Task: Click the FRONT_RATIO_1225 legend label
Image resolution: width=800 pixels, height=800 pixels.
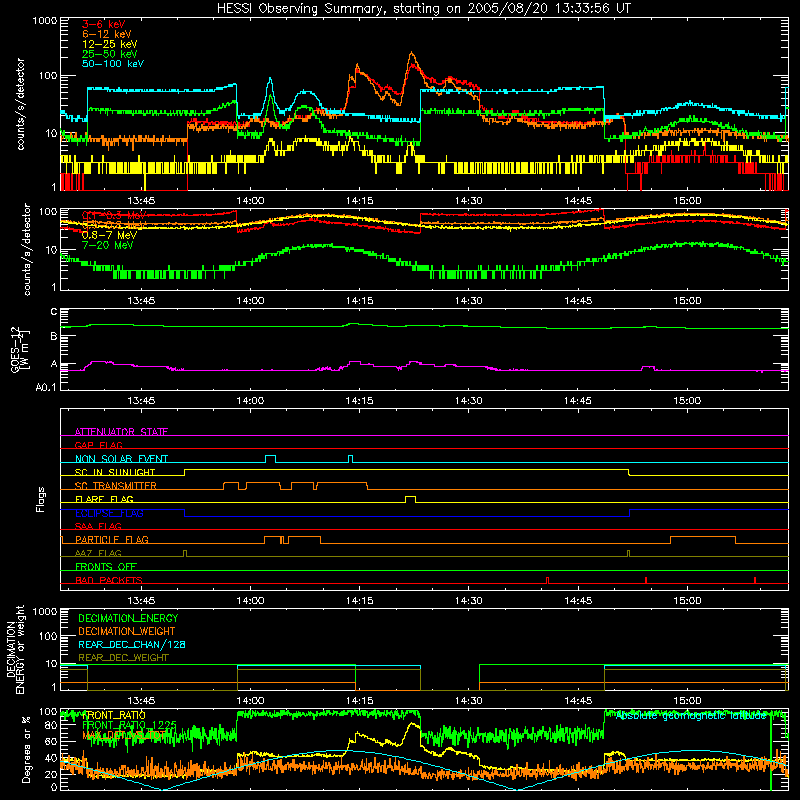Action: pyautogui.click(x=129, y=725)
